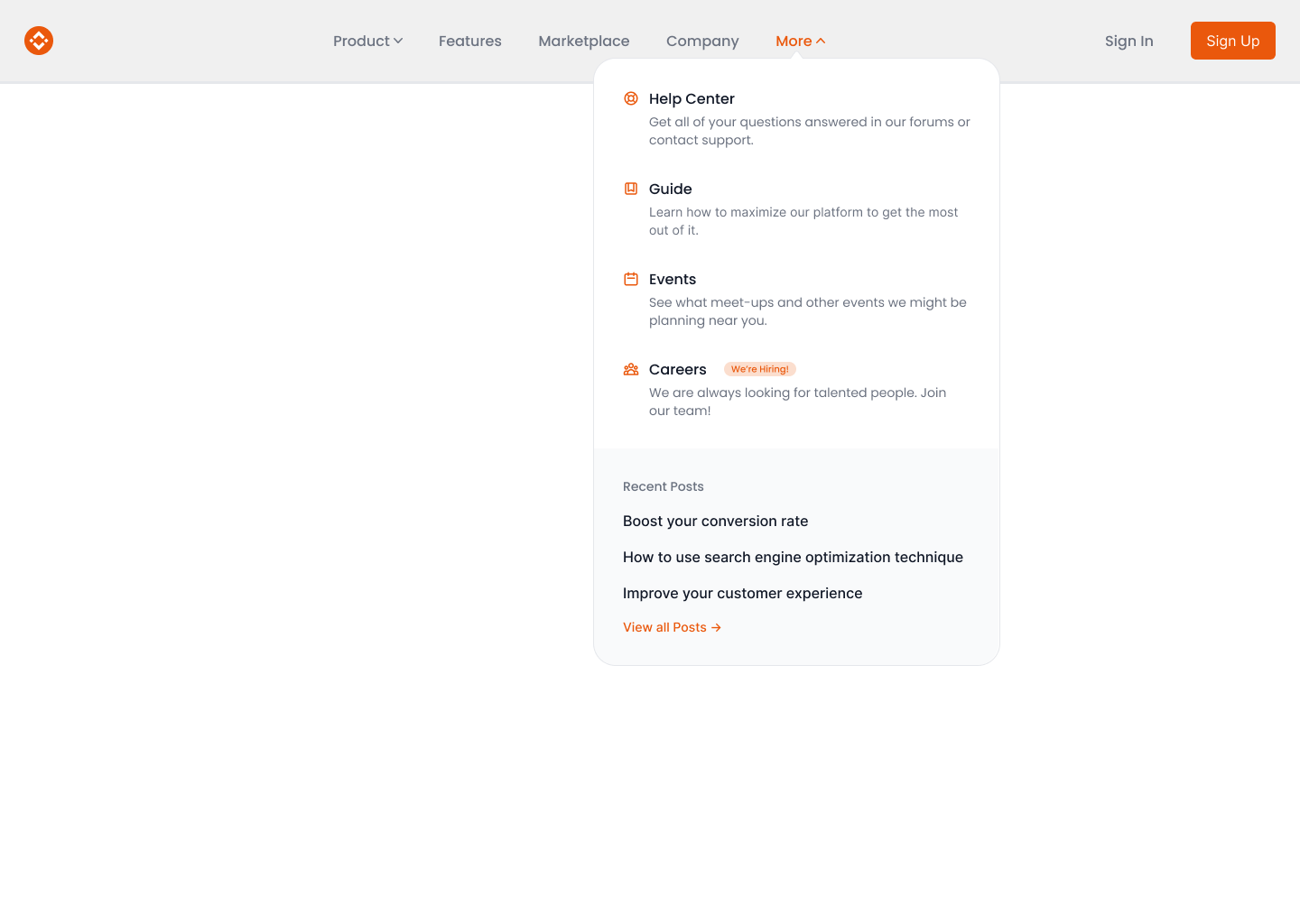Select Guide from the More menu
This screenshot has width=1300, height=924.
point(670,189)
